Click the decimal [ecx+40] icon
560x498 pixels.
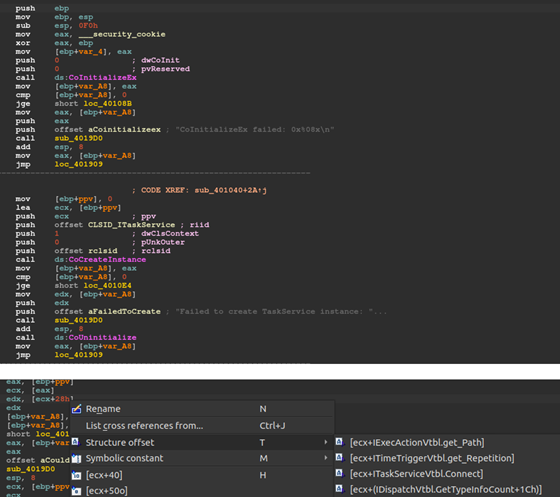[76, 475]
